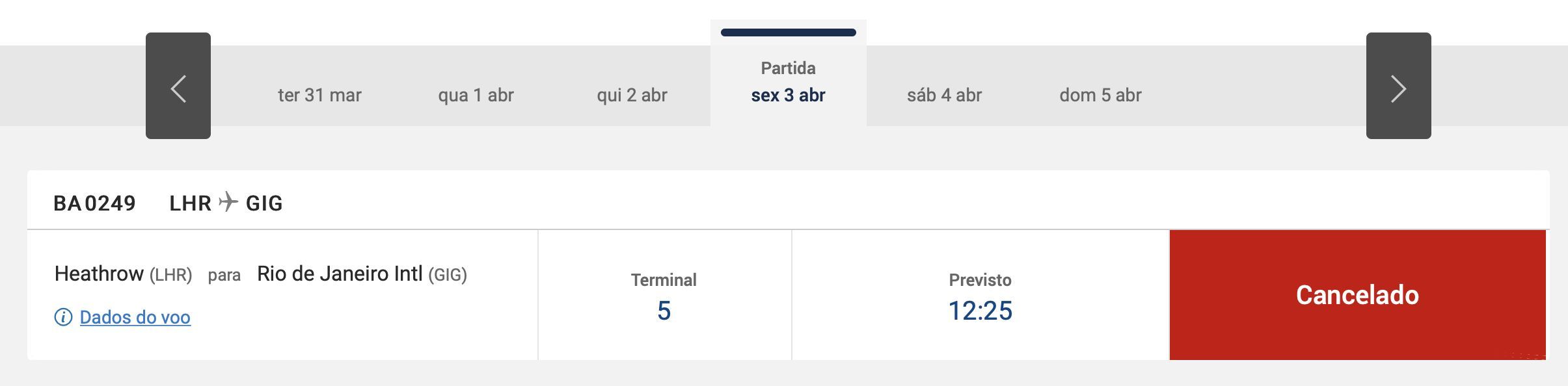This screenshot has width=1568, height=386.
Task: Choose the dom 5 abr date tab
Action: click(1100, 95)
